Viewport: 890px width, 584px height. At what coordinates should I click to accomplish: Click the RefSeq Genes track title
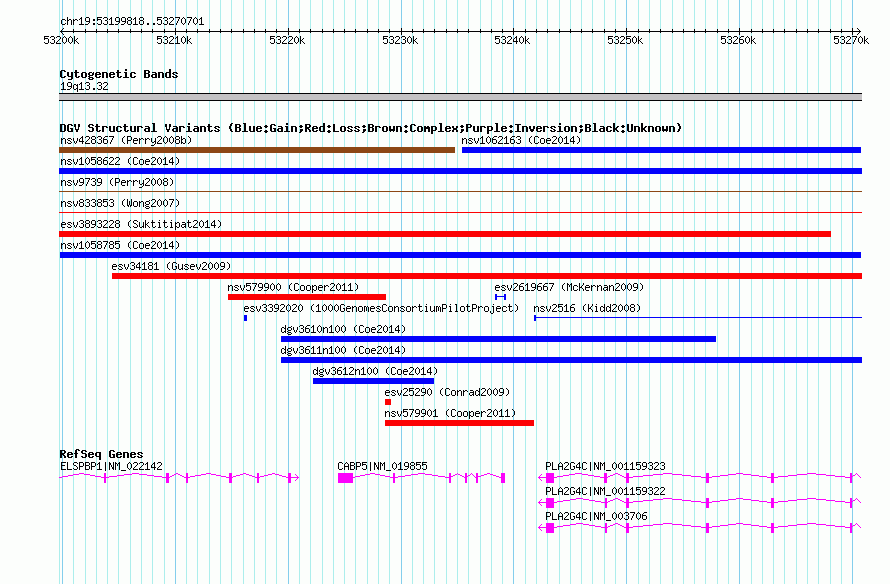(101, 454)
